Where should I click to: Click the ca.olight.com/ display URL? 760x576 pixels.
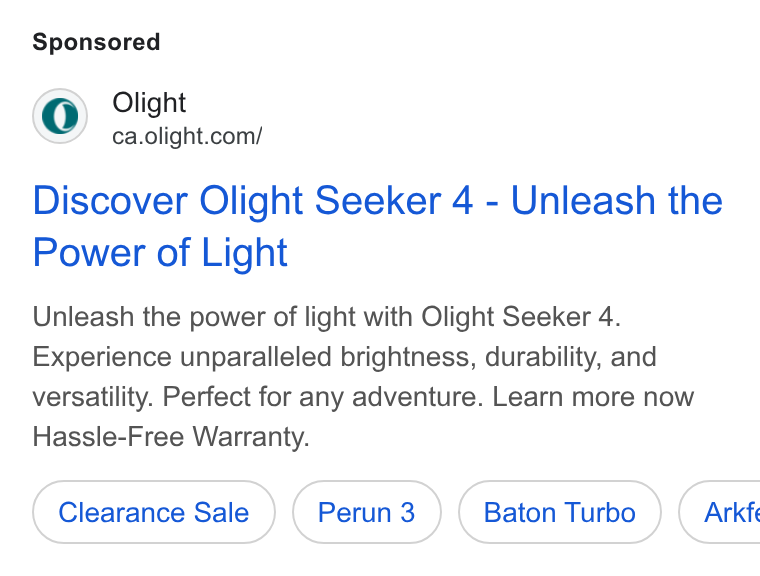coord(187,136)
